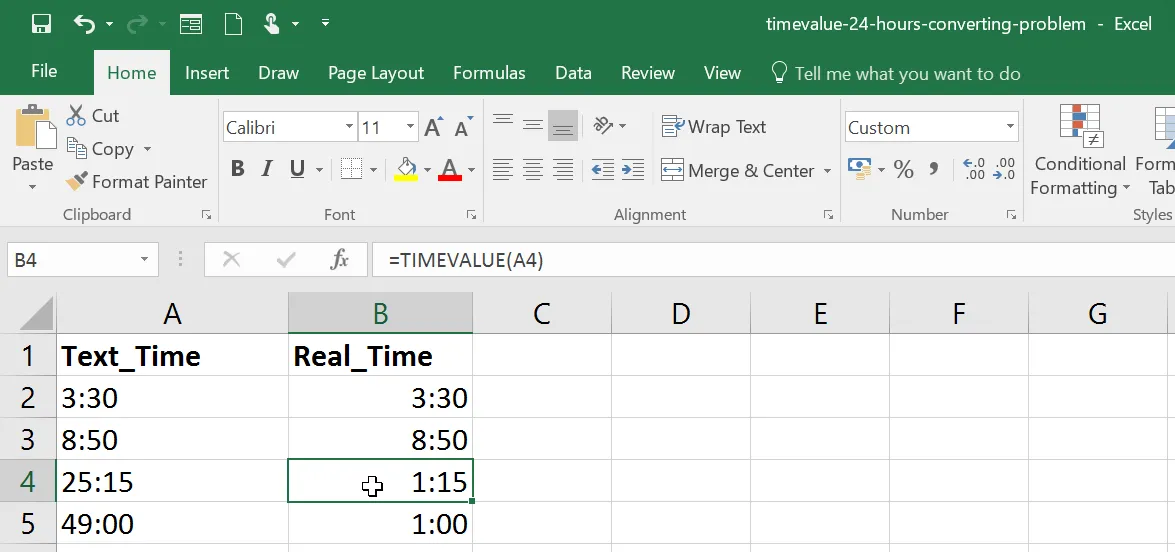The image size is (1175, 552).
Task: Click the Undo arrow icon
Action: (x=85, y=24)
